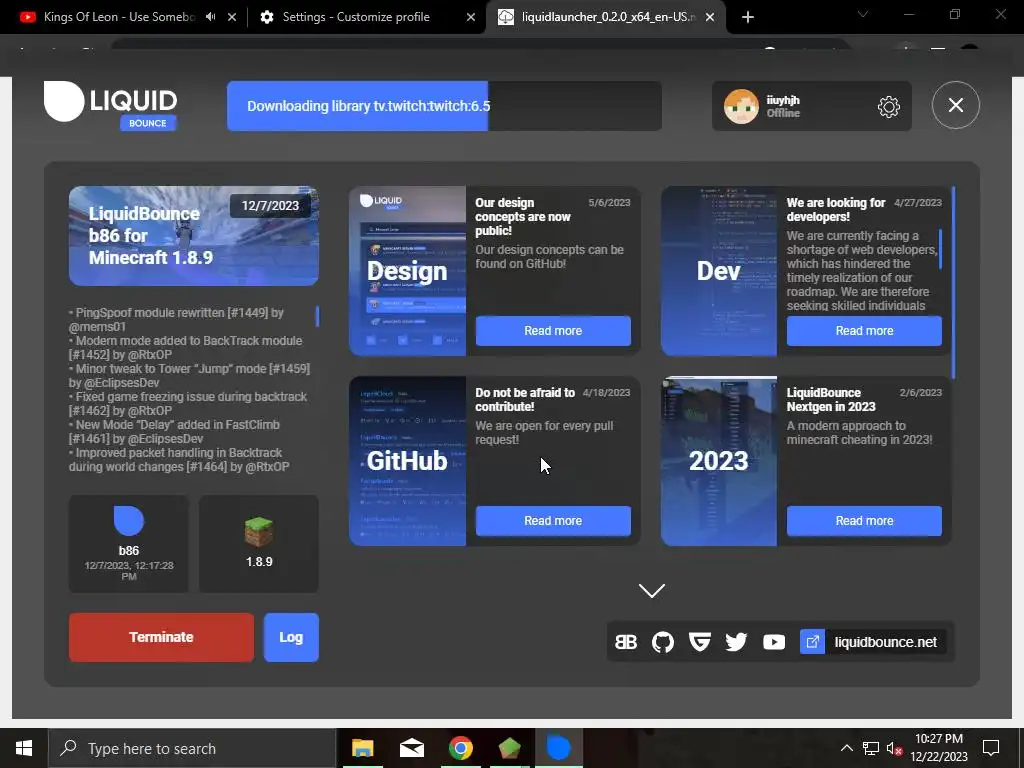The width and height of the screenshot is (1024, 768).
Task: Read more about looking for developers
Action: click(864, 330)
